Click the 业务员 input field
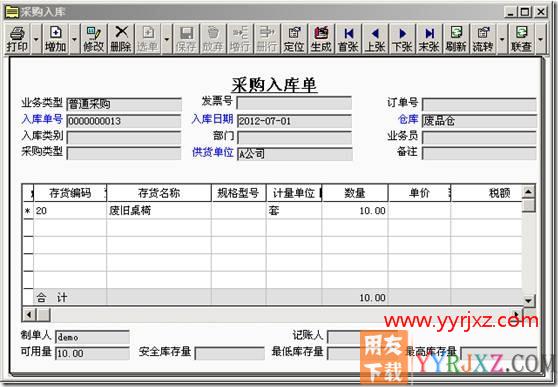The image size is (558, 387). pos(479,138)
